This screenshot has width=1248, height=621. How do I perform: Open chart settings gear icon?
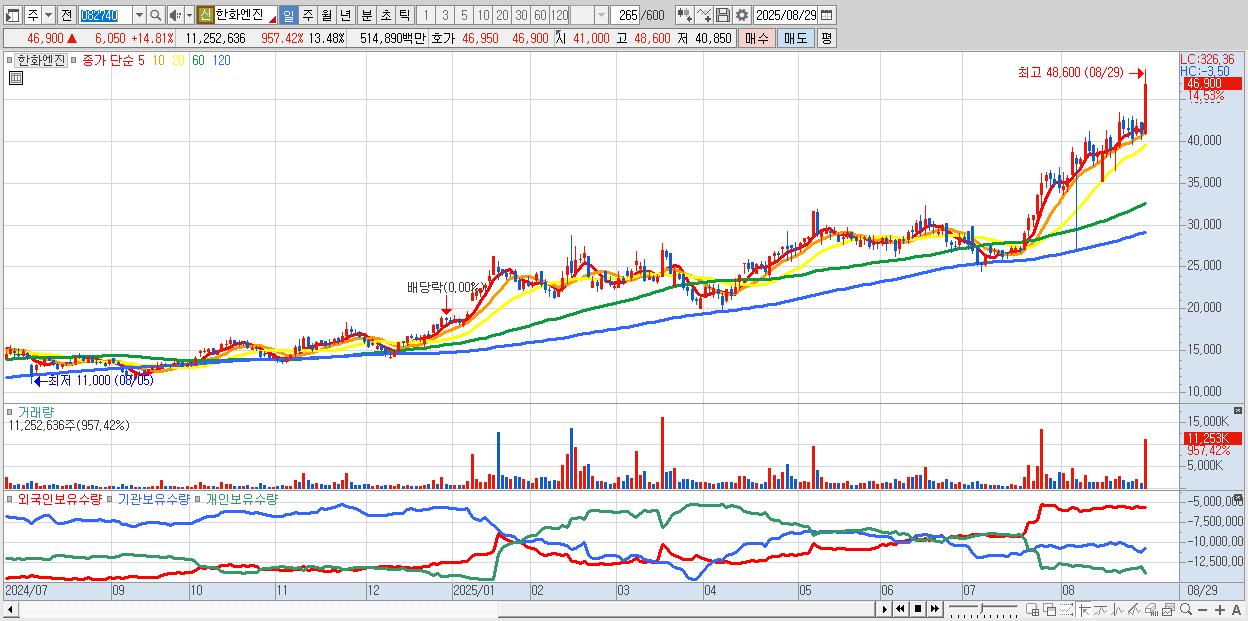pyautogui.click(x=742, y=15)
